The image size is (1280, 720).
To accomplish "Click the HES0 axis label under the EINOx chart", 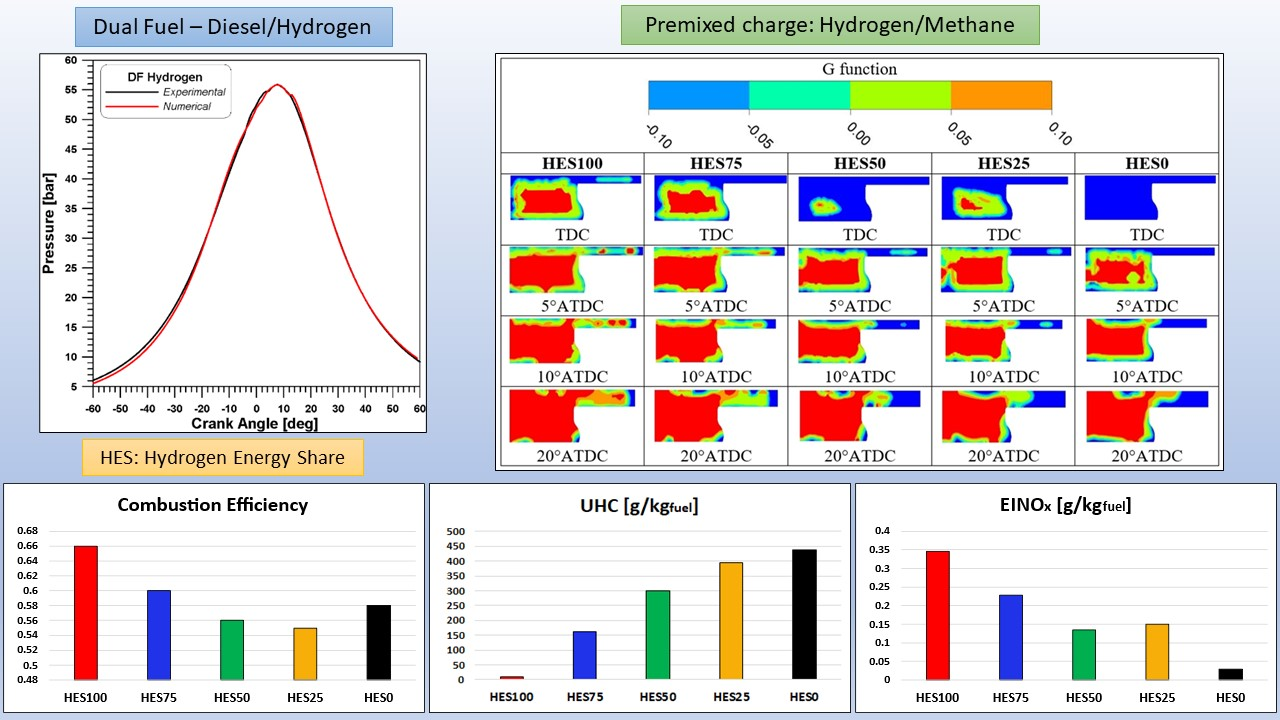I will click(x=1229, y=697).
